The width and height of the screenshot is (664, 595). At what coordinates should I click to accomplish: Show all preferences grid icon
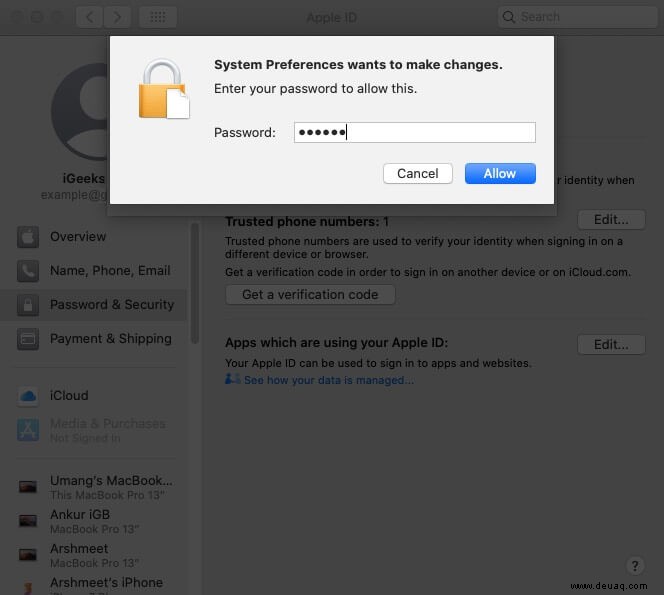(x=158, y=17)
